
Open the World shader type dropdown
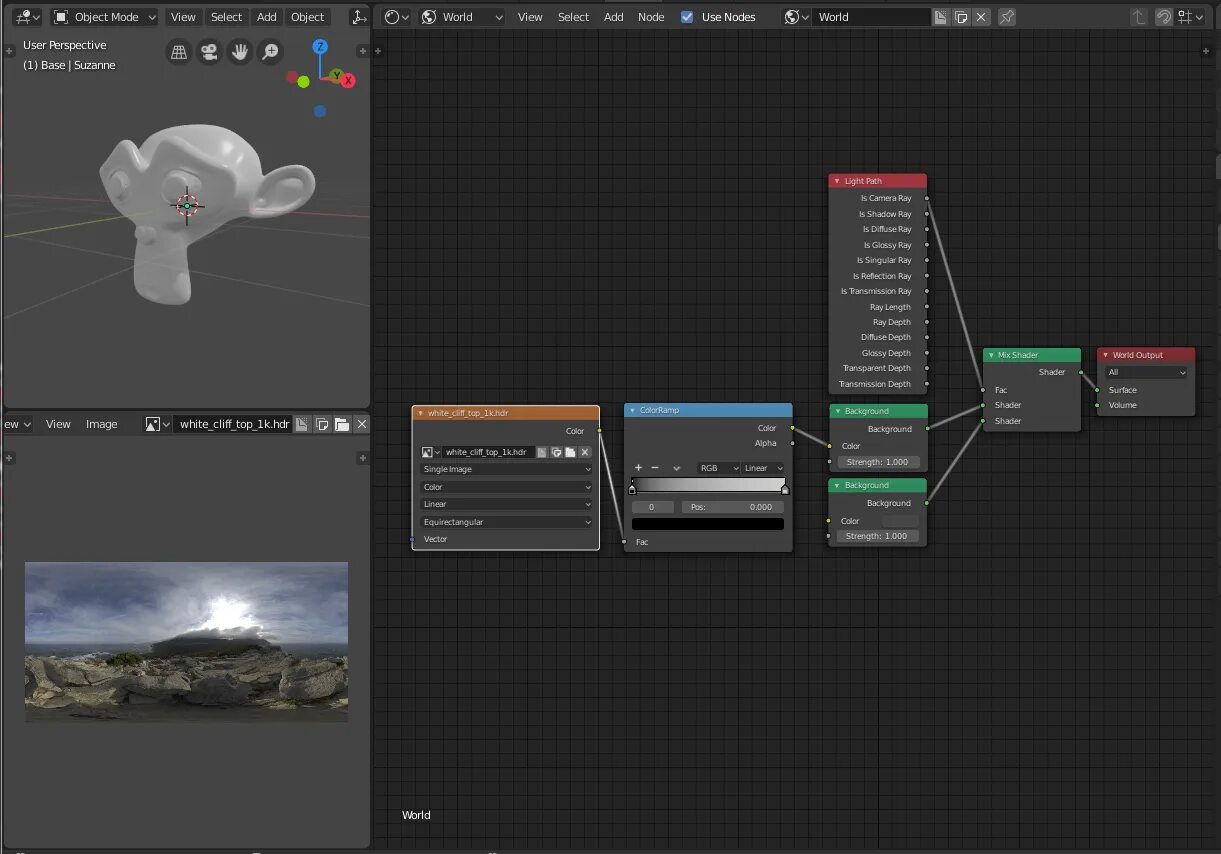click(463, 17)
